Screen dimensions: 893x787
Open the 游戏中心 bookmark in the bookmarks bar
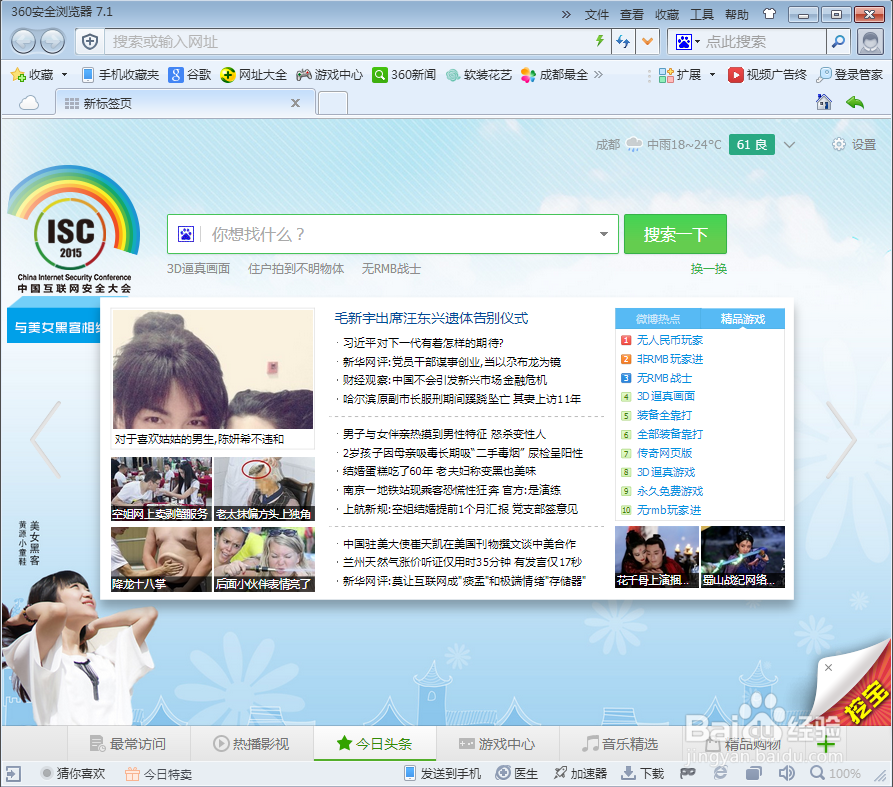click(x=329, y=75)
